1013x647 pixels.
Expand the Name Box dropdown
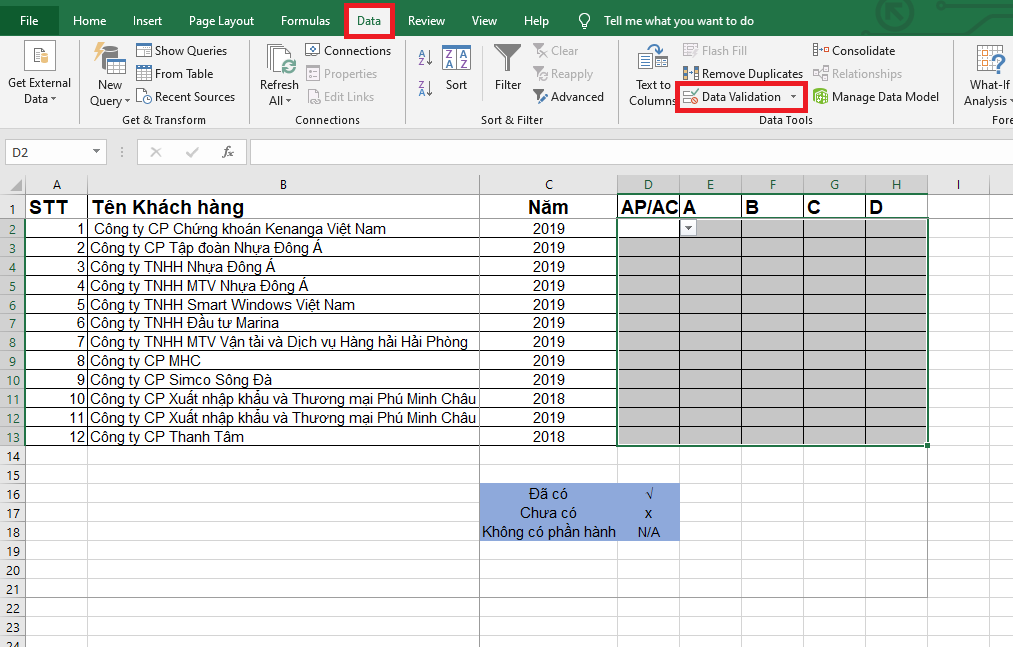click(x=97, y=152)
